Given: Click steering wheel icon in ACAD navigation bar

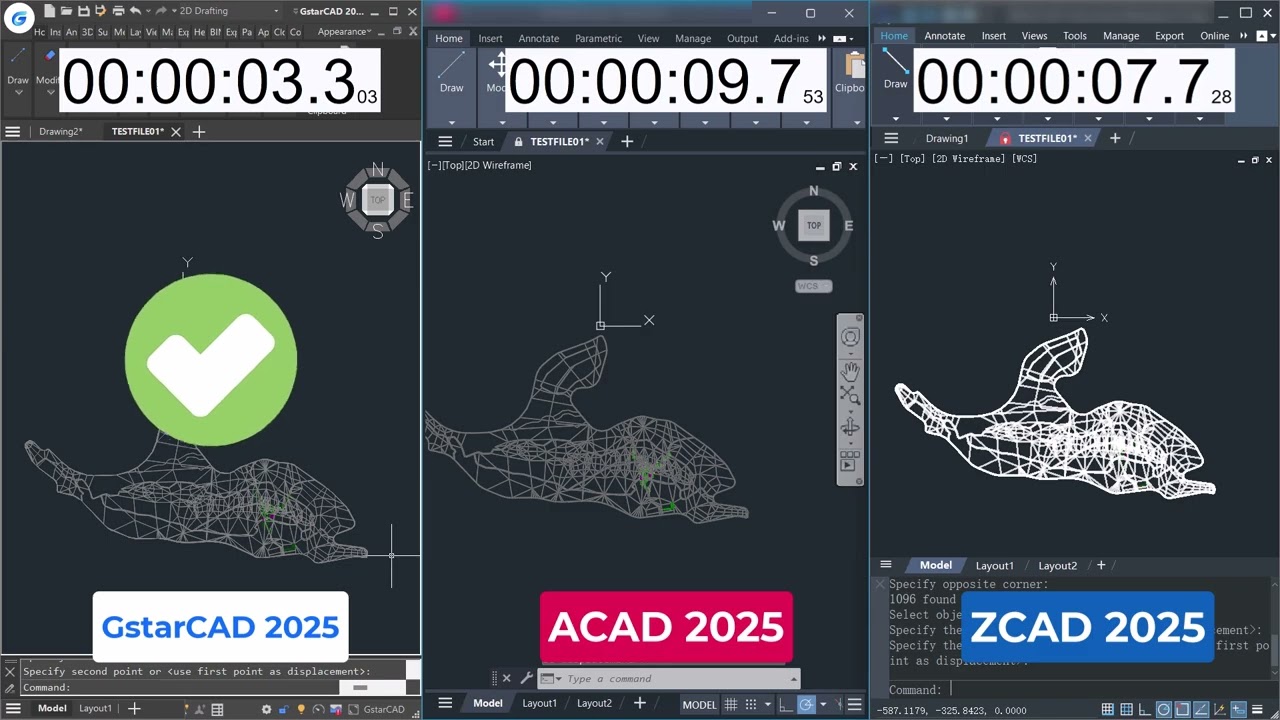Looking at the screenshot, I should (x=850, y=337).
